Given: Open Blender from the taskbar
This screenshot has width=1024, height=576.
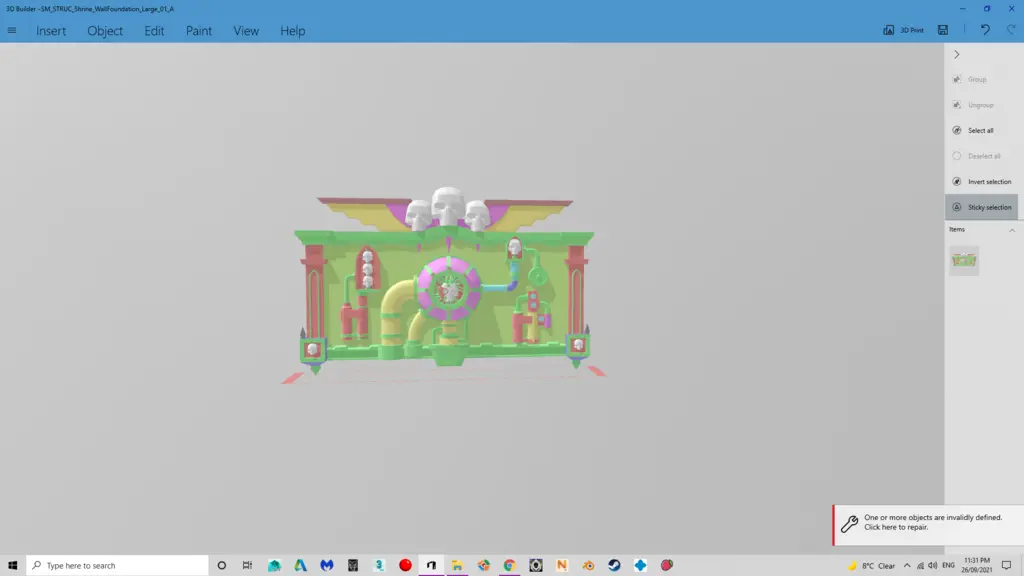Looking at the screenshot, I should click(588, 565).
